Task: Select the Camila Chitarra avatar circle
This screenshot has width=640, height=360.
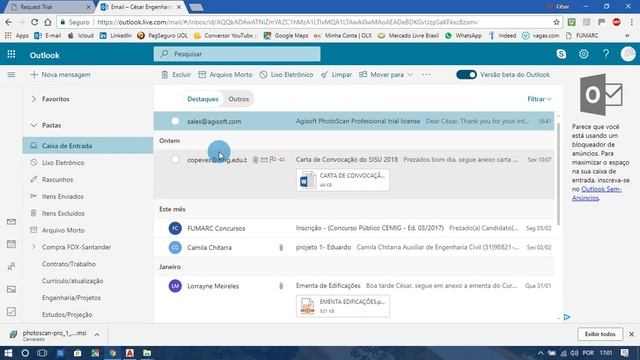Action: [x=175, y=247]
